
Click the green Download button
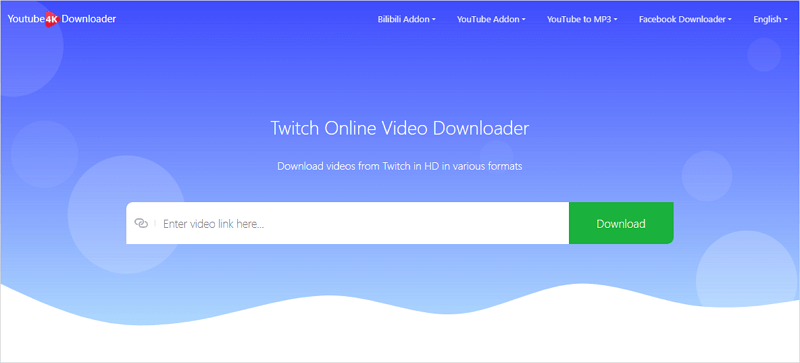click(x=621, y=223)
